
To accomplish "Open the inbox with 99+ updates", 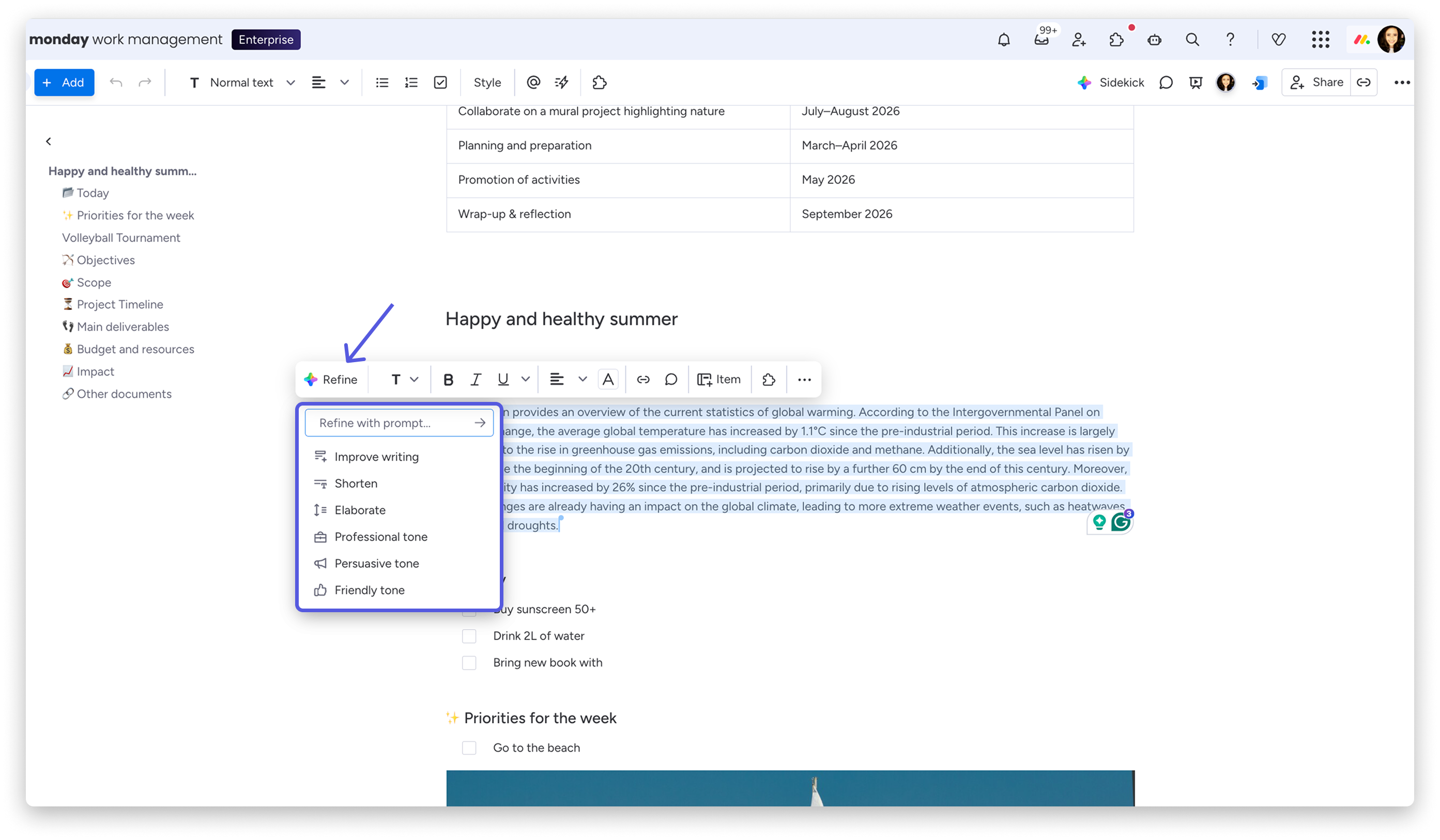I will 1041,39.
